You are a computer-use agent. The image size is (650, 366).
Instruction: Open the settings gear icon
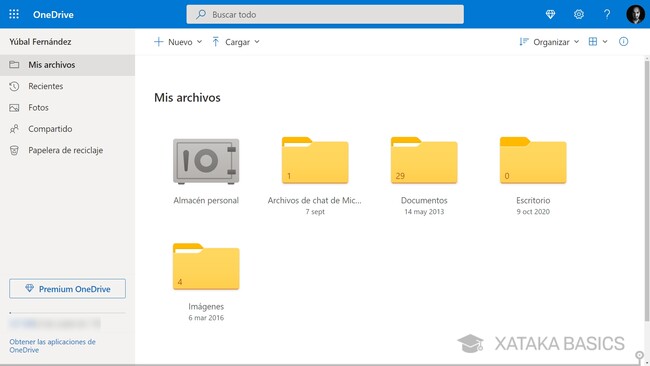(579, 15)
